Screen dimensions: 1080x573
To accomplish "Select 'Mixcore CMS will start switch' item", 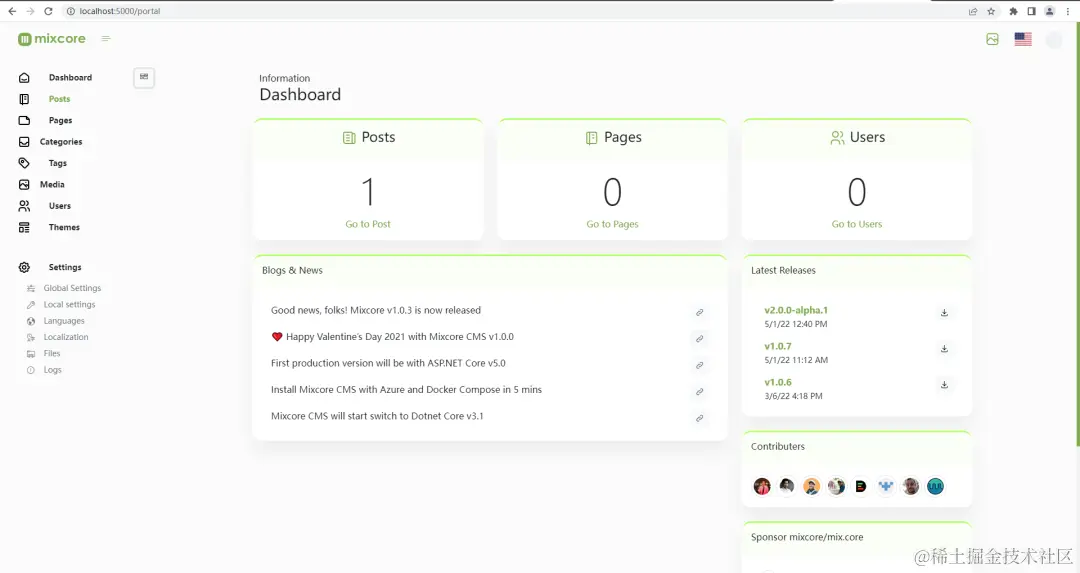I will (x=377, y=416).
